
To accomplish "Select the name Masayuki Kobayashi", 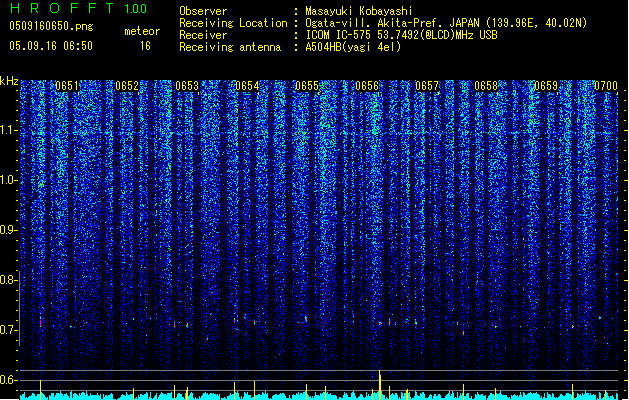I will pos(359,11).
